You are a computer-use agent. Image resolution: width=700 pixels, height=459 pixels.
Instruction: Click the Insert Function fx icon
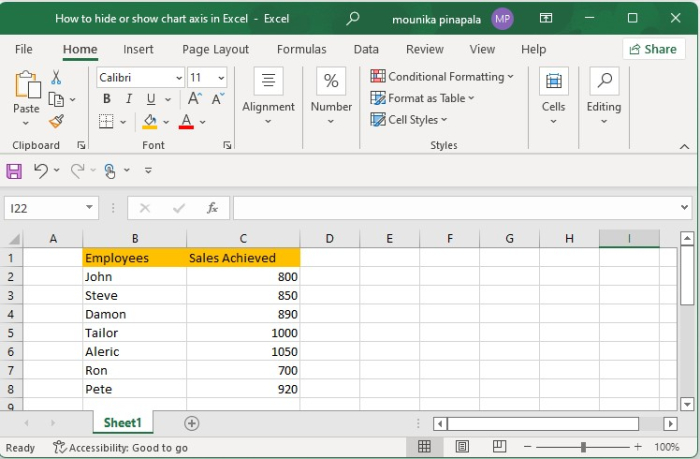pos(212,208)
